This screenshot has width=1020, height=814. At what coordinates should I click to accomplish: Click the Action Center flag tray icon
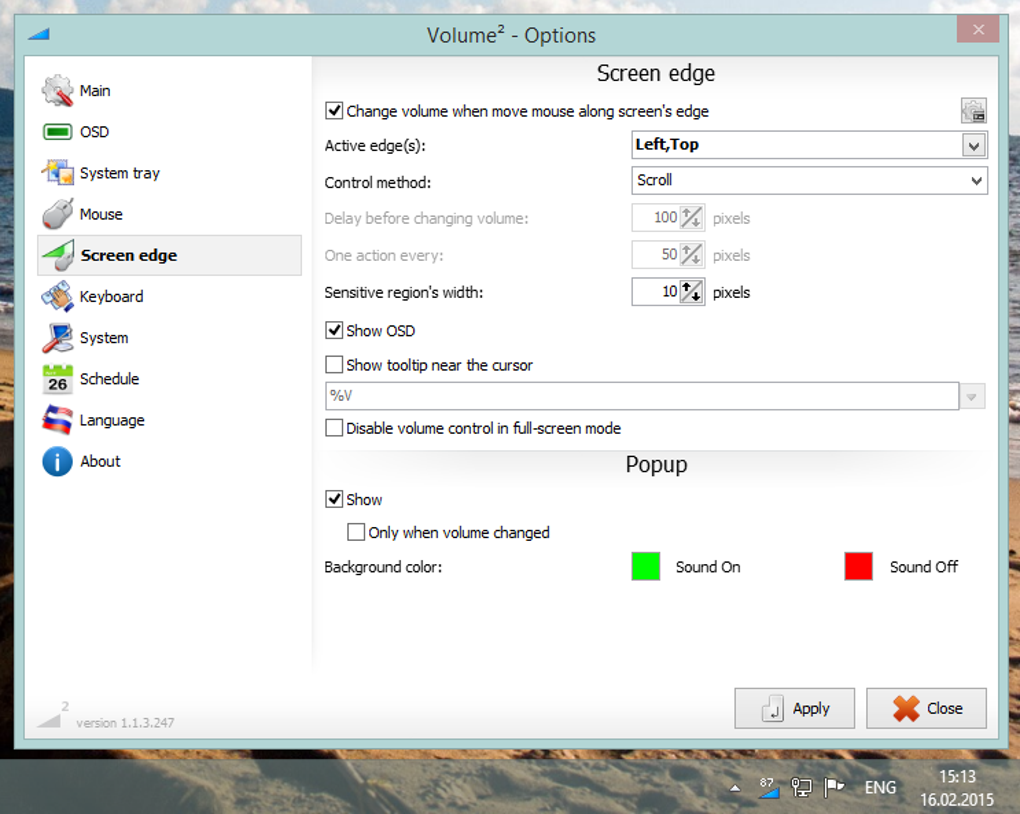[834, 787]
